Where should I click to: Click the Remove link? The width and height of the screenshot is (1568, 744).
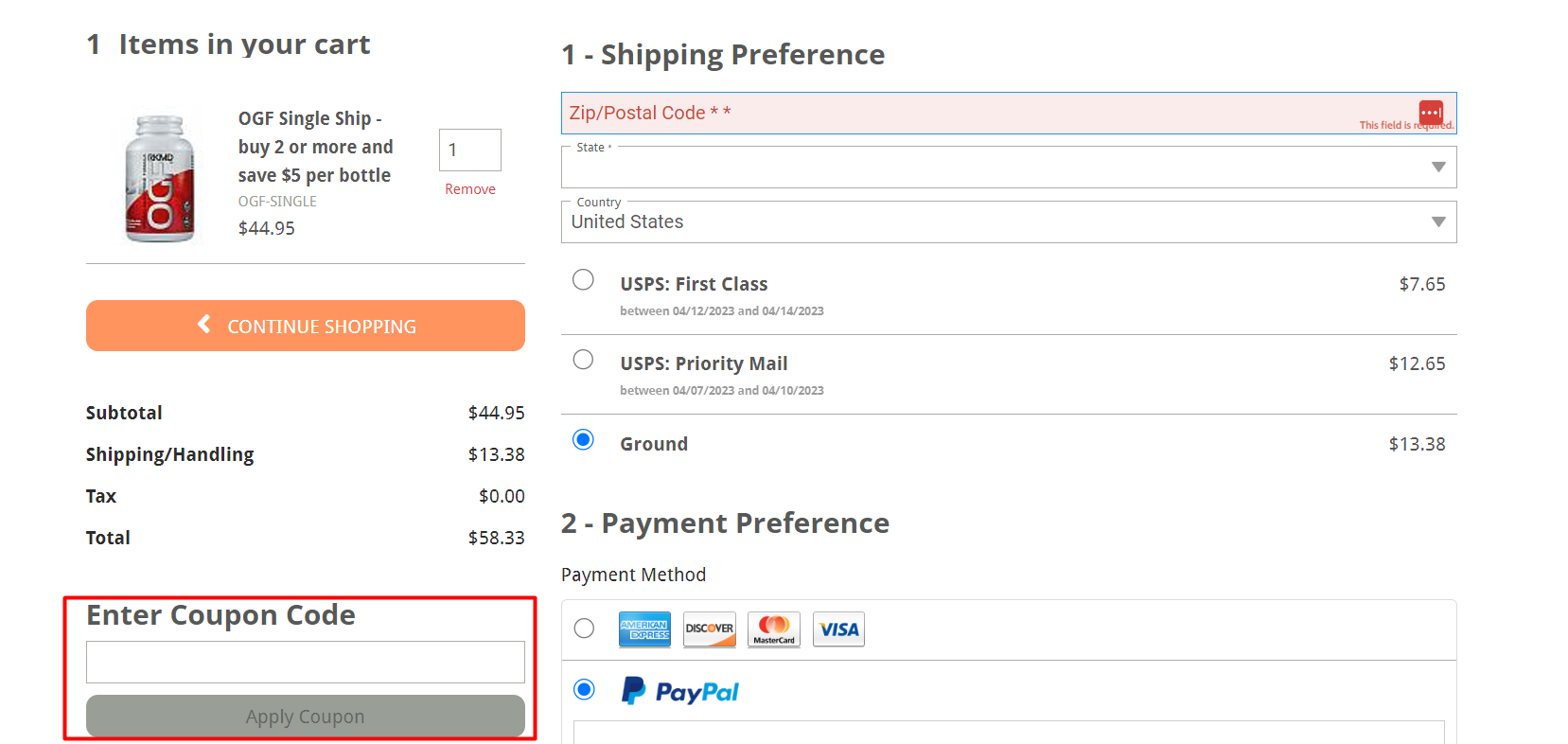(470, 189)
